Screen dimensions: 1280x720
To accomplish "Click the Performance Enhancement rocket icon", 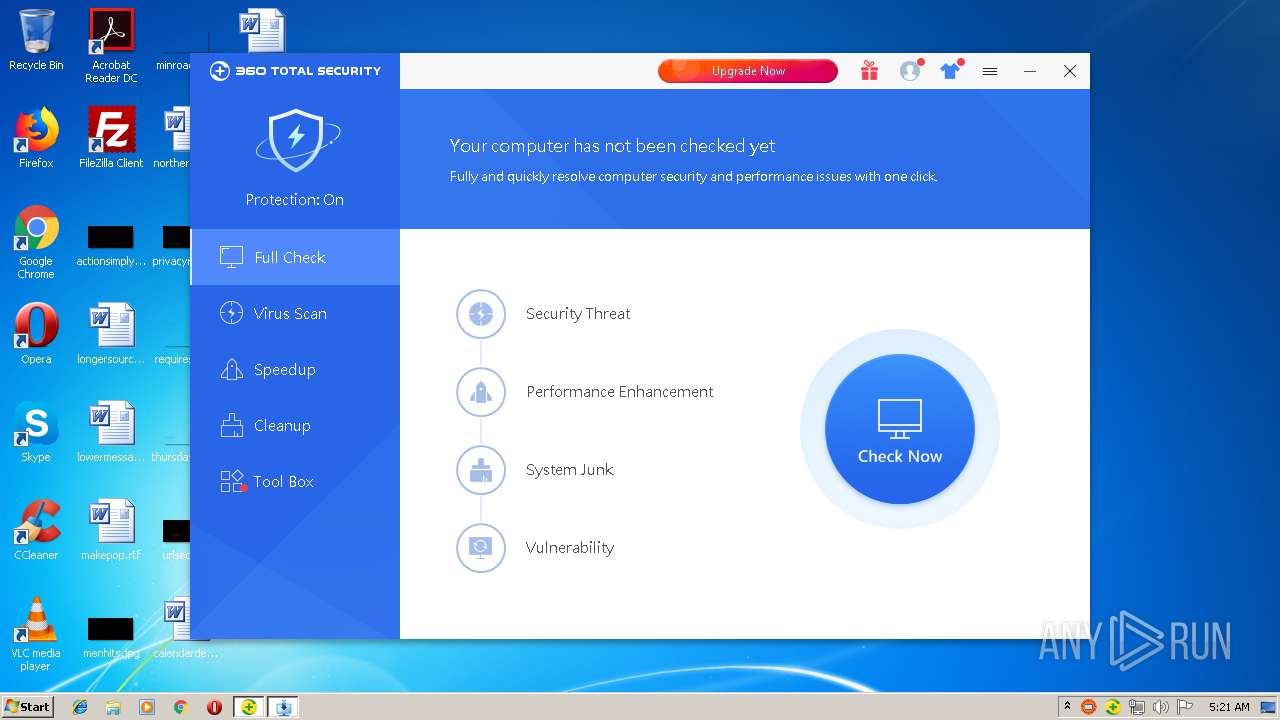I will [481, 392].
